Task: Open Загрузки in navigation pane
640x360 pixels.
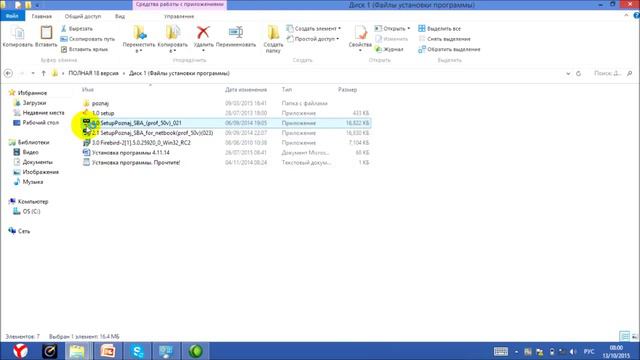Action: point(34,103)
